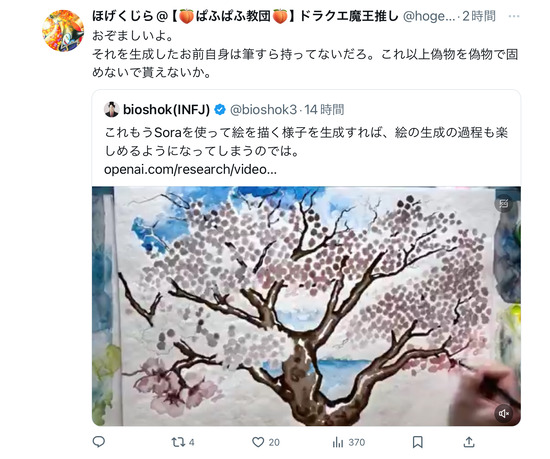Open the bioshok(INFJ) display name
550x459 pixels.
click(166, 110)
